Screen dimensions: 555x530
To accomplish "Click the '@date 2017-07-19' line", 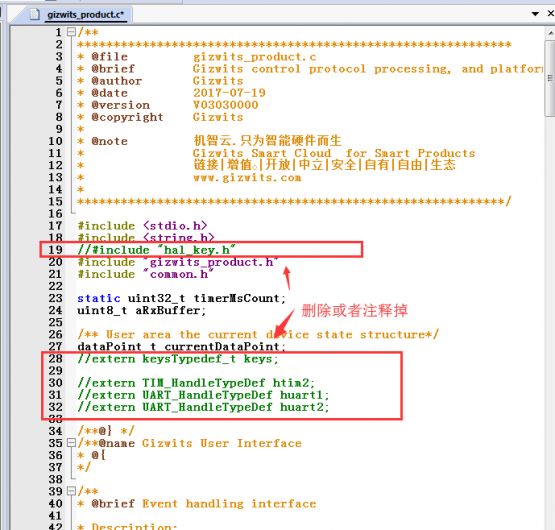I will tap(171, 93).
